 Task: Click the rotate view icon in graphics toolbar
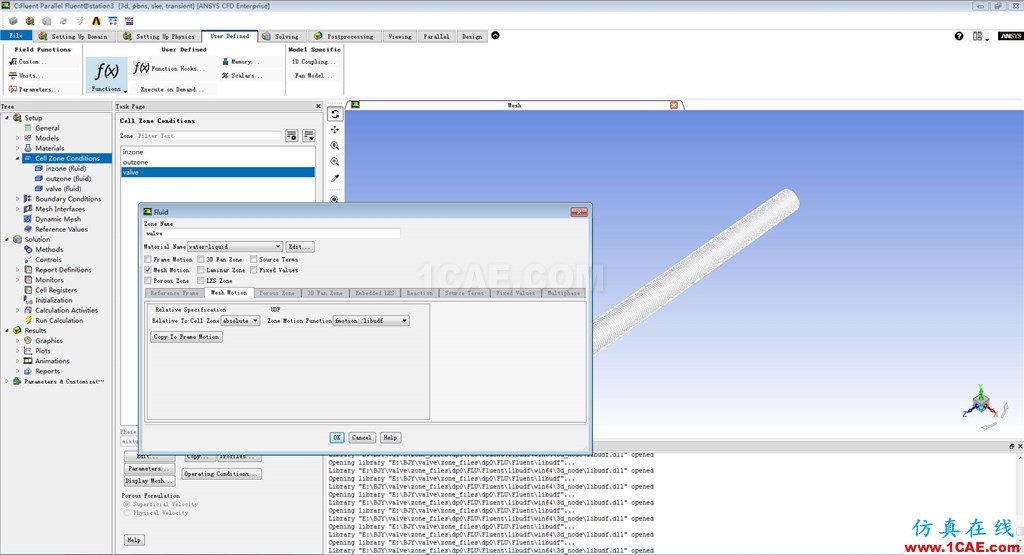point(335,114)
